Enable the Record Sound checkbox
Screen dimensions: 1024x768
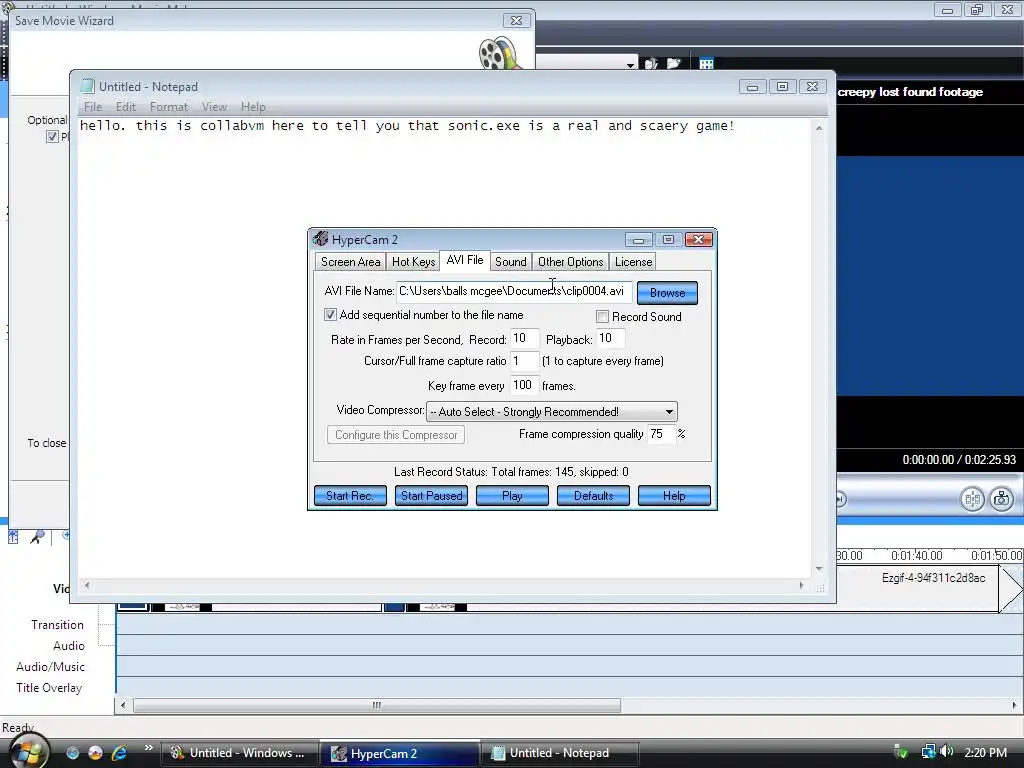coord(602,317)
